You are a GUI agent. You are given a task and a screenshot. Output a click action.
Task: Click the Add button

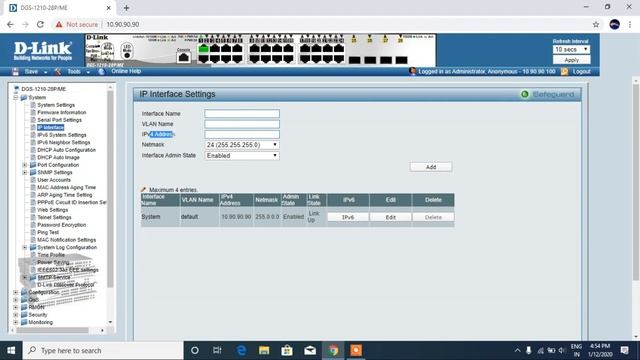click(431, 167)
